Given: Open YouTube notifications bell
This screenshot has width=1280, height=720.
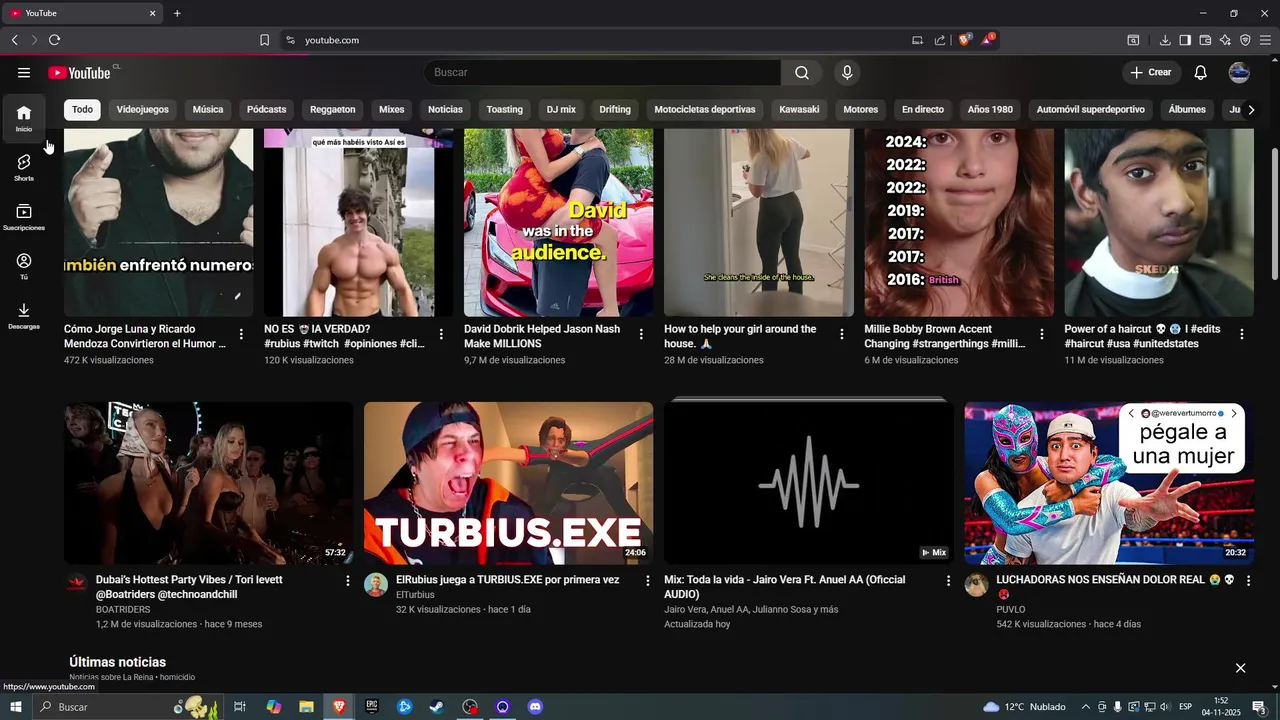Looking at the screenshot, I should (x=1201, y=73).
